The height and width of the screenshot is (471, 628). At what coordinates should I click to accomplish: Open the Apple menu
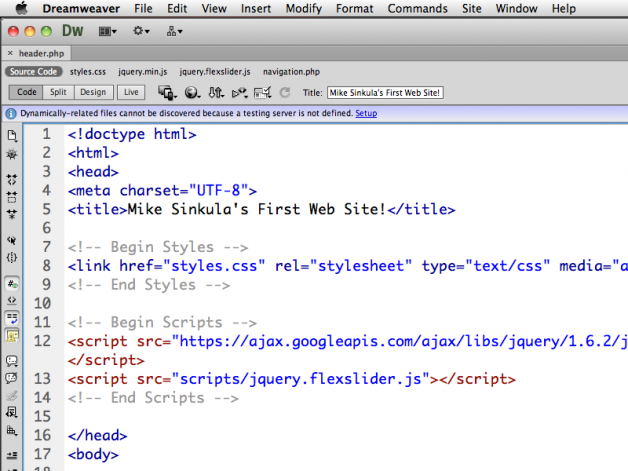click(22, 8)
